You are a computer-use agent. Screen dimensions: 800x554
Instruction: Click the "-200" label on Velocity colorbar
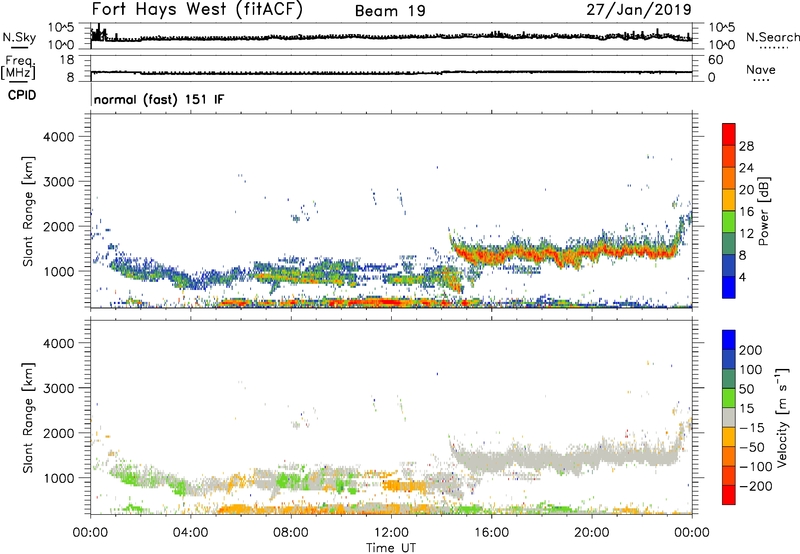(756, 486)
